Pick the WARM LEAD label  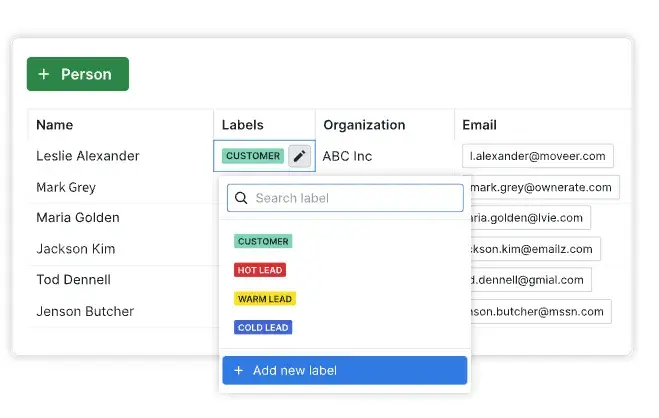(265, 298)
